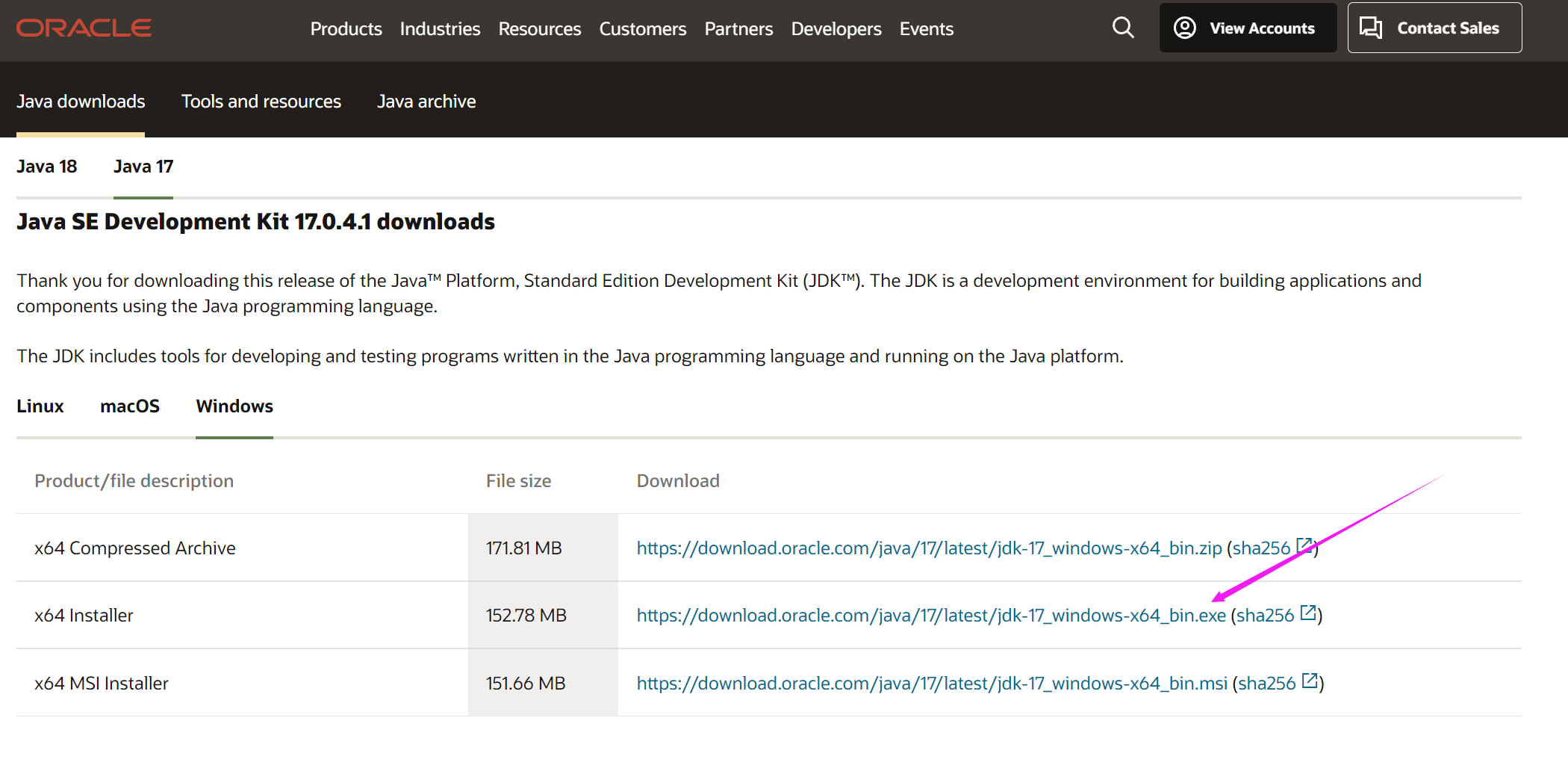Image resolution: width=1568 pixels, height=768 pixels.
Task: Click the 'Download' column header
Action: pos(678,480)
